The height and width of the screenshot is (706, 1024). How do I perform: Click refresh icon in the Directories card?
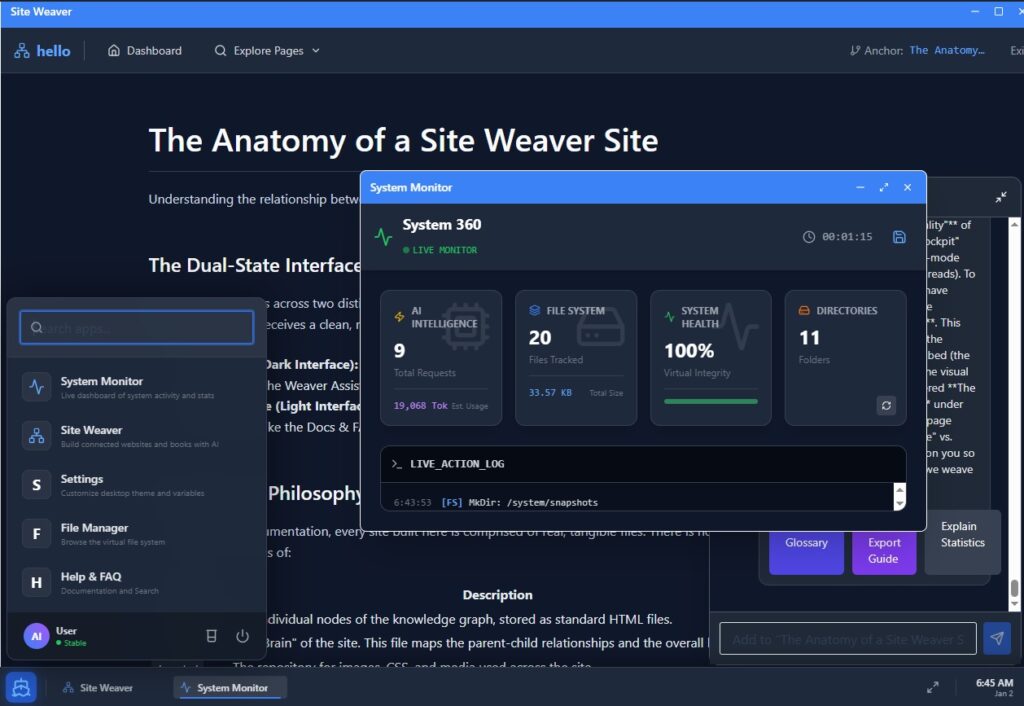tap(885, 405)
